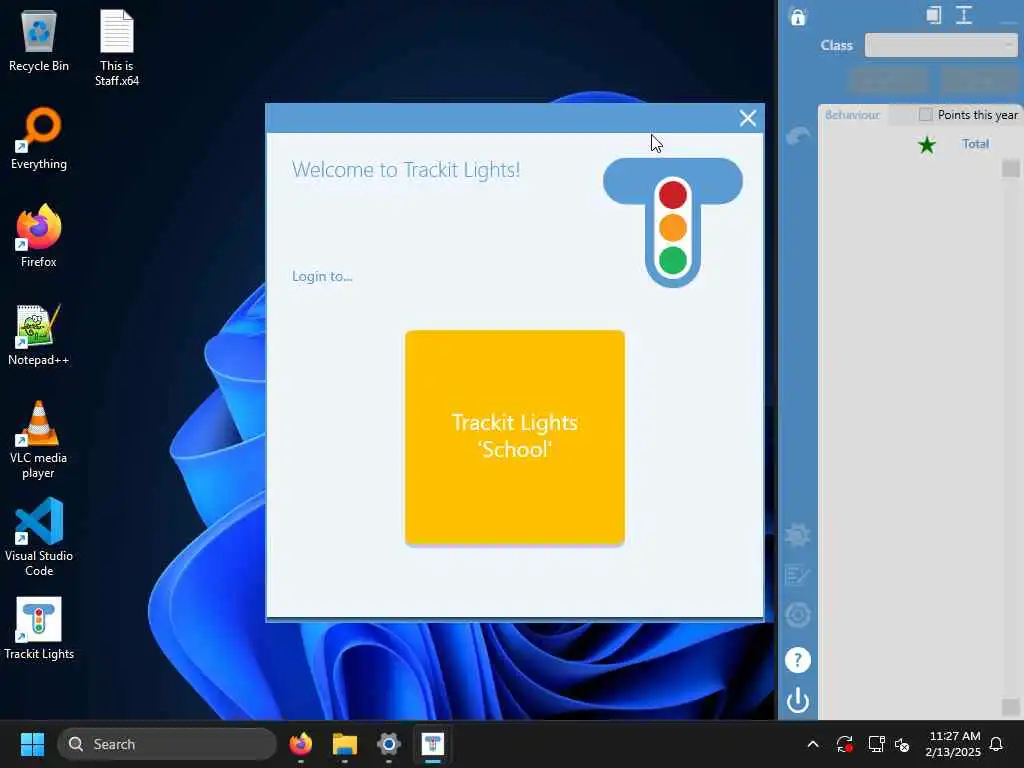This screenshot has width=1024, height=768.
Task: Click the Total column label
Action: click(x=975, y=144)
